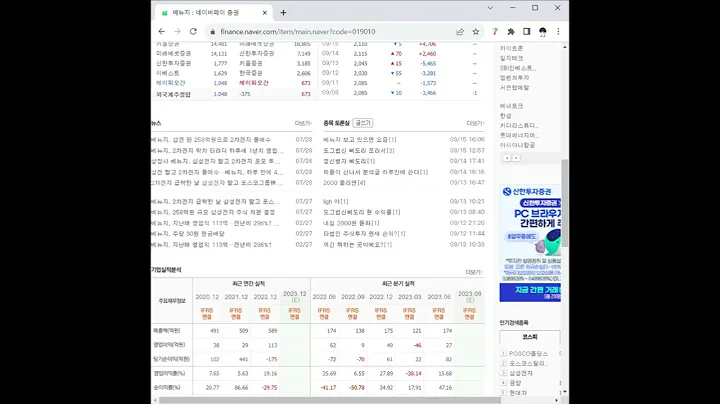Viewport: 720px width, 404px height.
Task: Open discussion post dated 09/12 10:33
Action: point(357,245)
